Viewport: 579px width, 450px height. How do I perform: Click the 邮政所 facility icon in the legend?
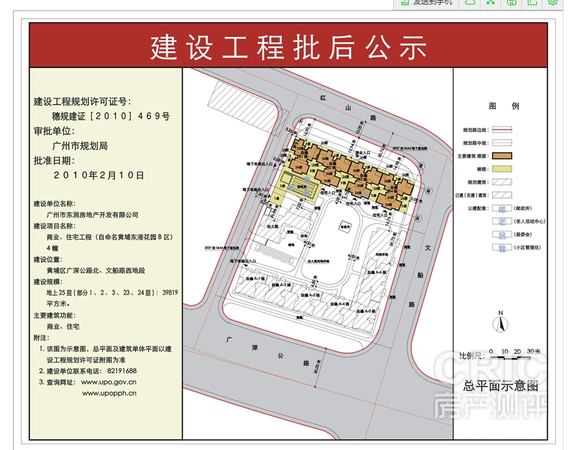[502, 209]
